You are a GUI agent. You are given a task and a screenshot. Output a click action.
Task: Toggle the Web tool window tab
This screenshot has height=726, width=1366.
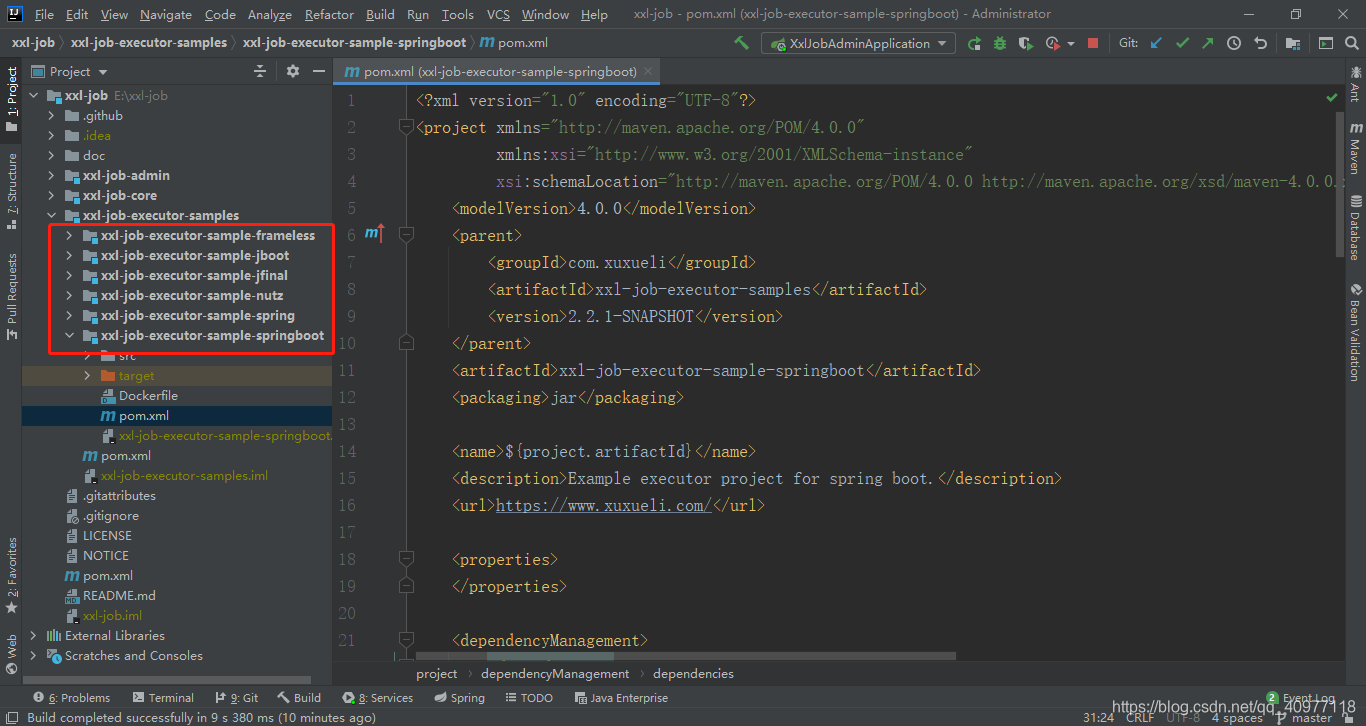coord(11,654)
